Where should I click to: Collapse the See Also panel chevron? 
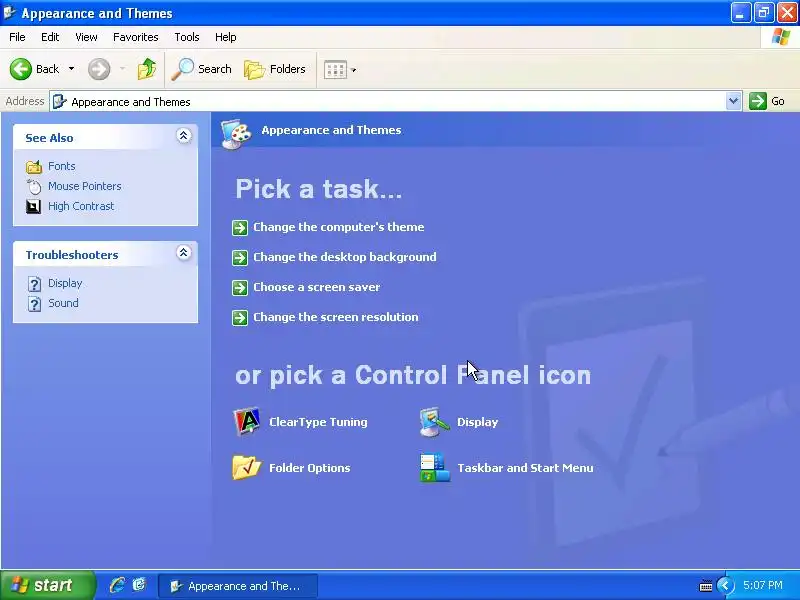[184, 136]
